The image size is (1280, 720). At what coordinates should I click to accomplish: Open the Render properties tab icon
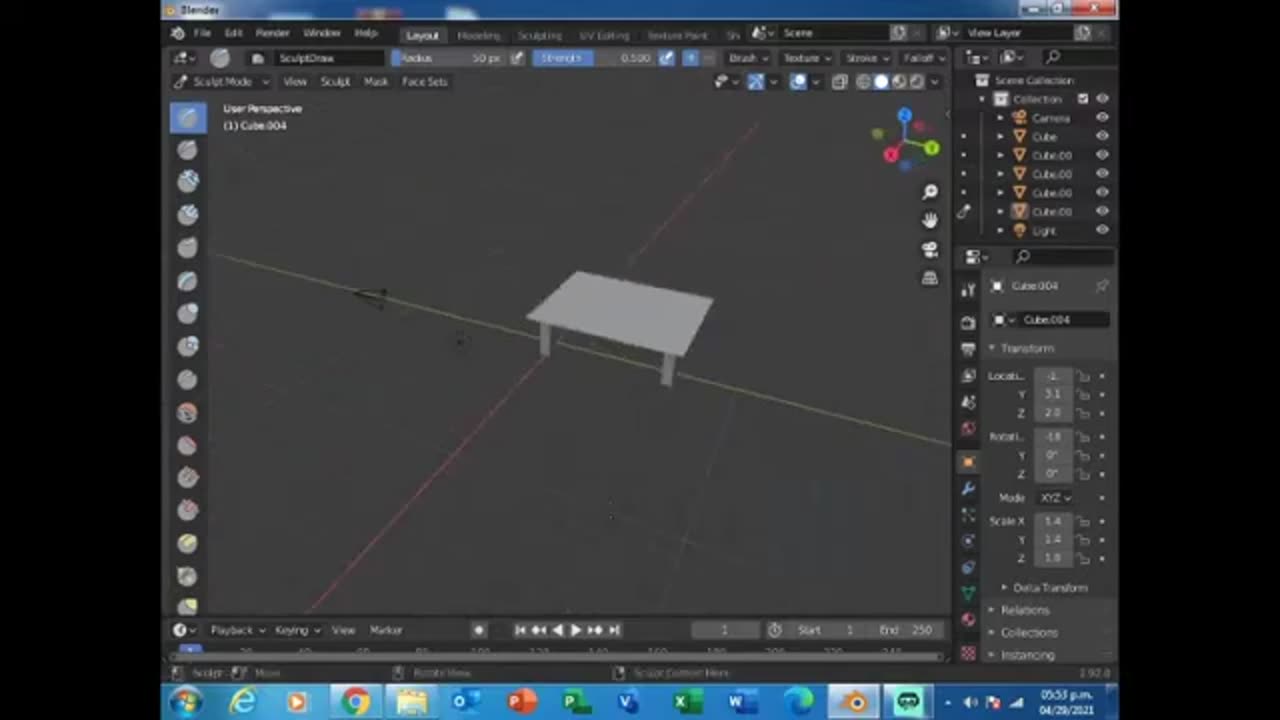click(968, 323)
